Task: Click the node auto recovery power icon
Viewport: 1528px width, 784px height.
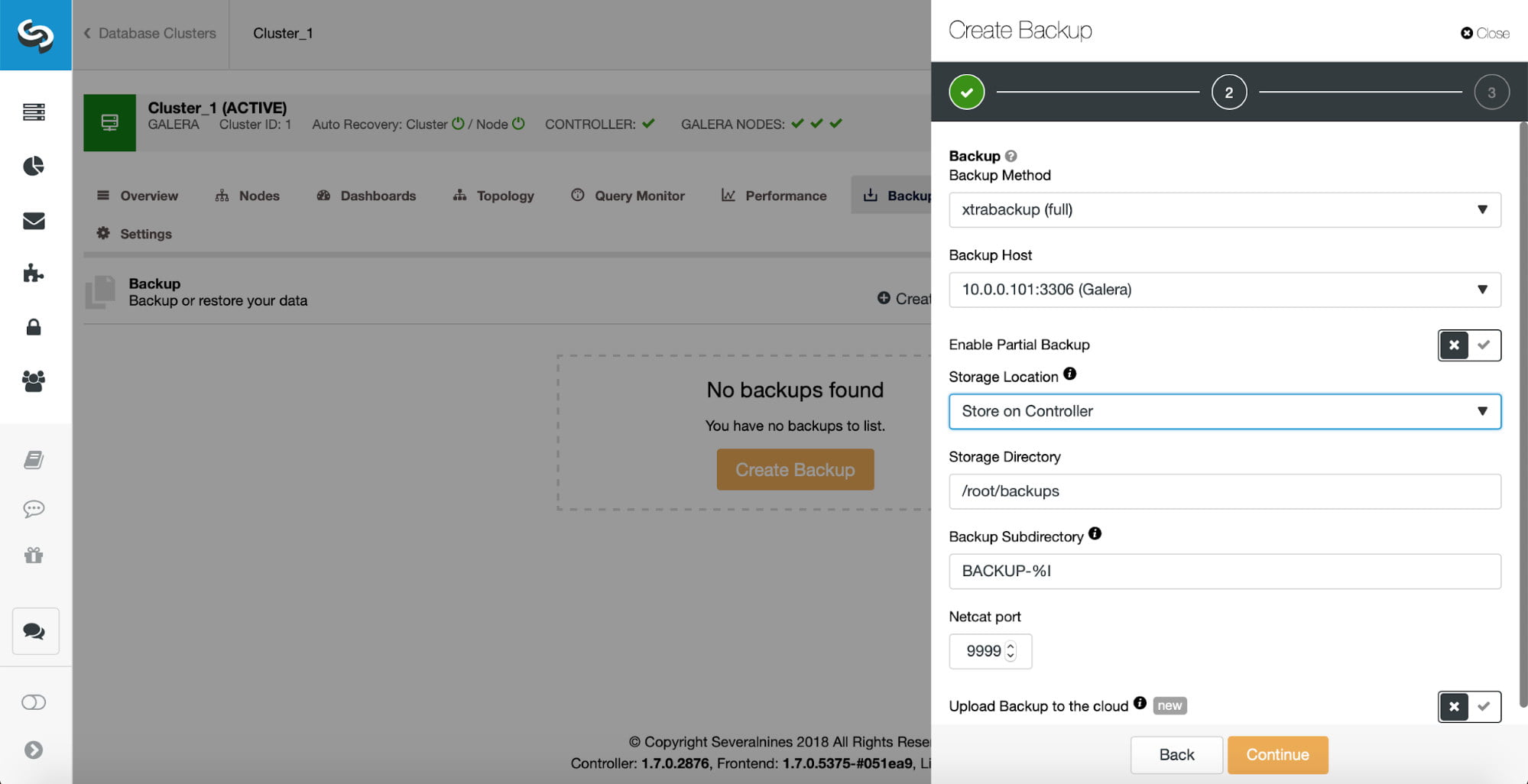Action: click(518, 123)
